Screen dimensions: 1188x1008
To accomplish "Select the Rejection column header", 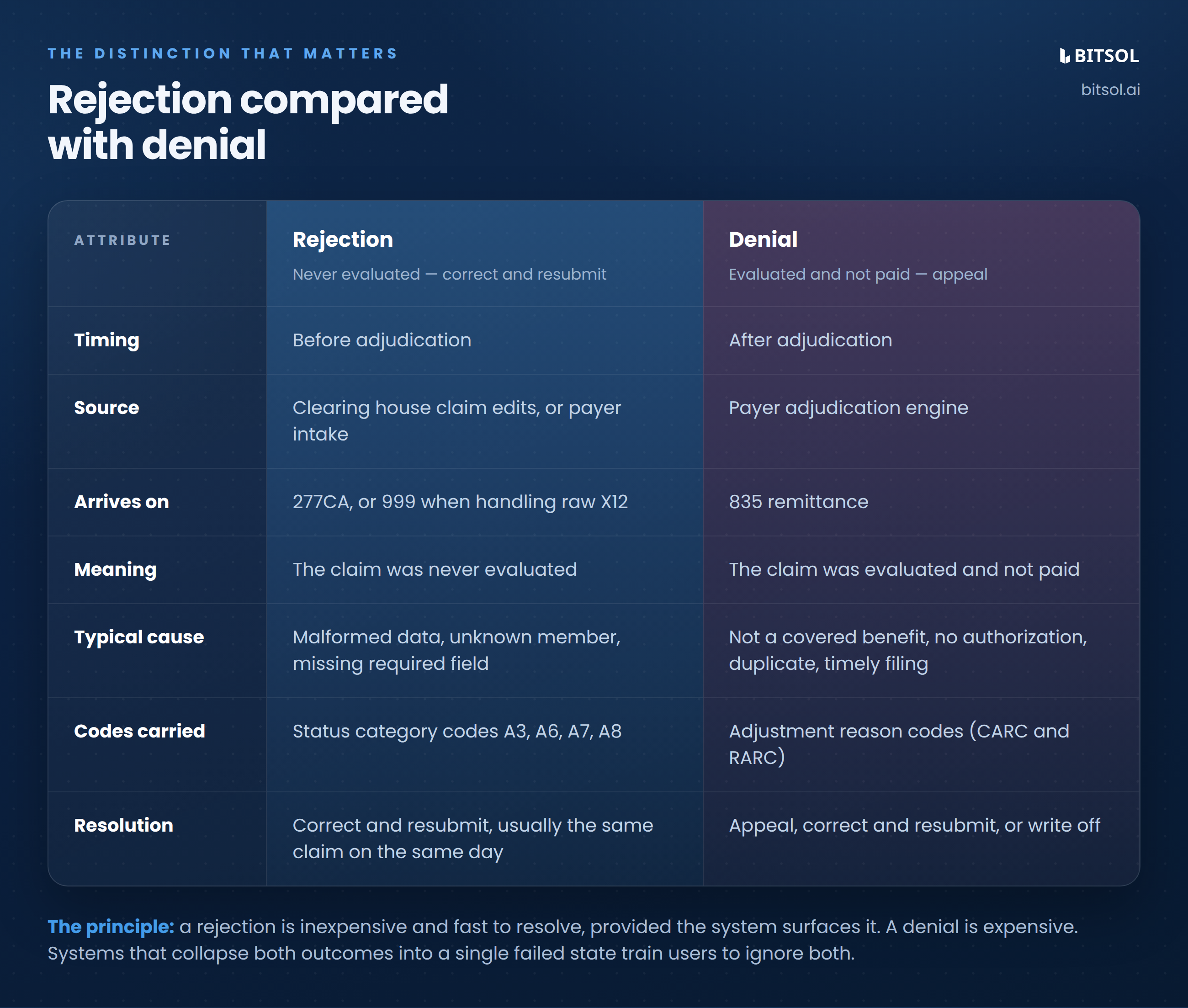I will point(343,239).
